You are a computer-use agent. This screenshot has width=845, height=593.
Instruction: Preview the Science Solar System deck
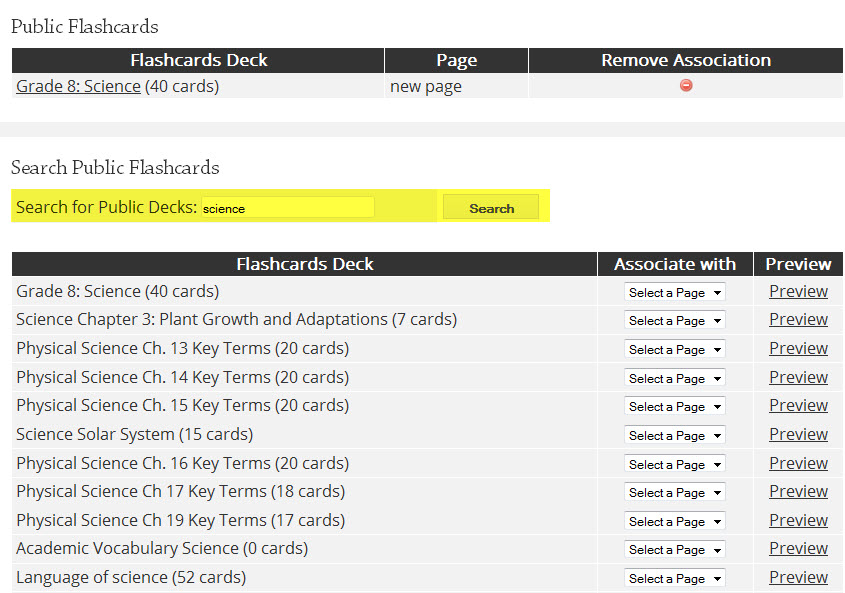tap(798, 434)
